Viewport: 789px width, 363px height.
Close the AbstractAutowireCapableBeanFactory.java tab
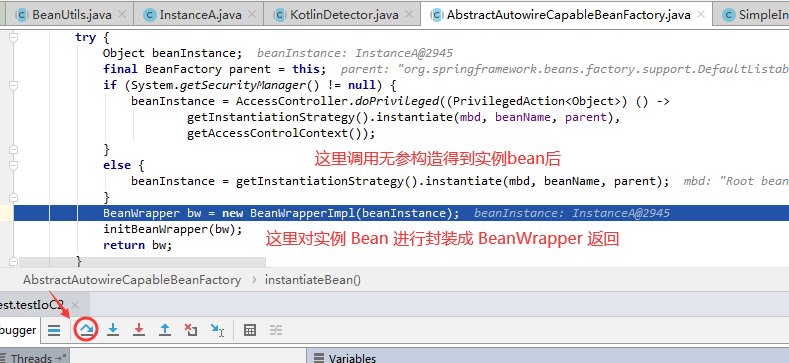700,15
